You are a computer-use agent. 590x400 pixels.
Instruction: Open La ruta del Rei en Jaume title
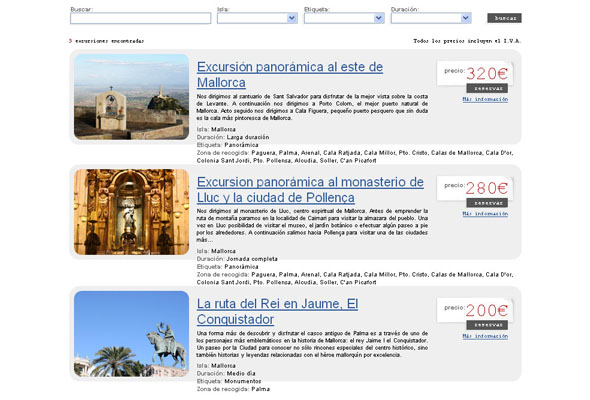[277, 311]
